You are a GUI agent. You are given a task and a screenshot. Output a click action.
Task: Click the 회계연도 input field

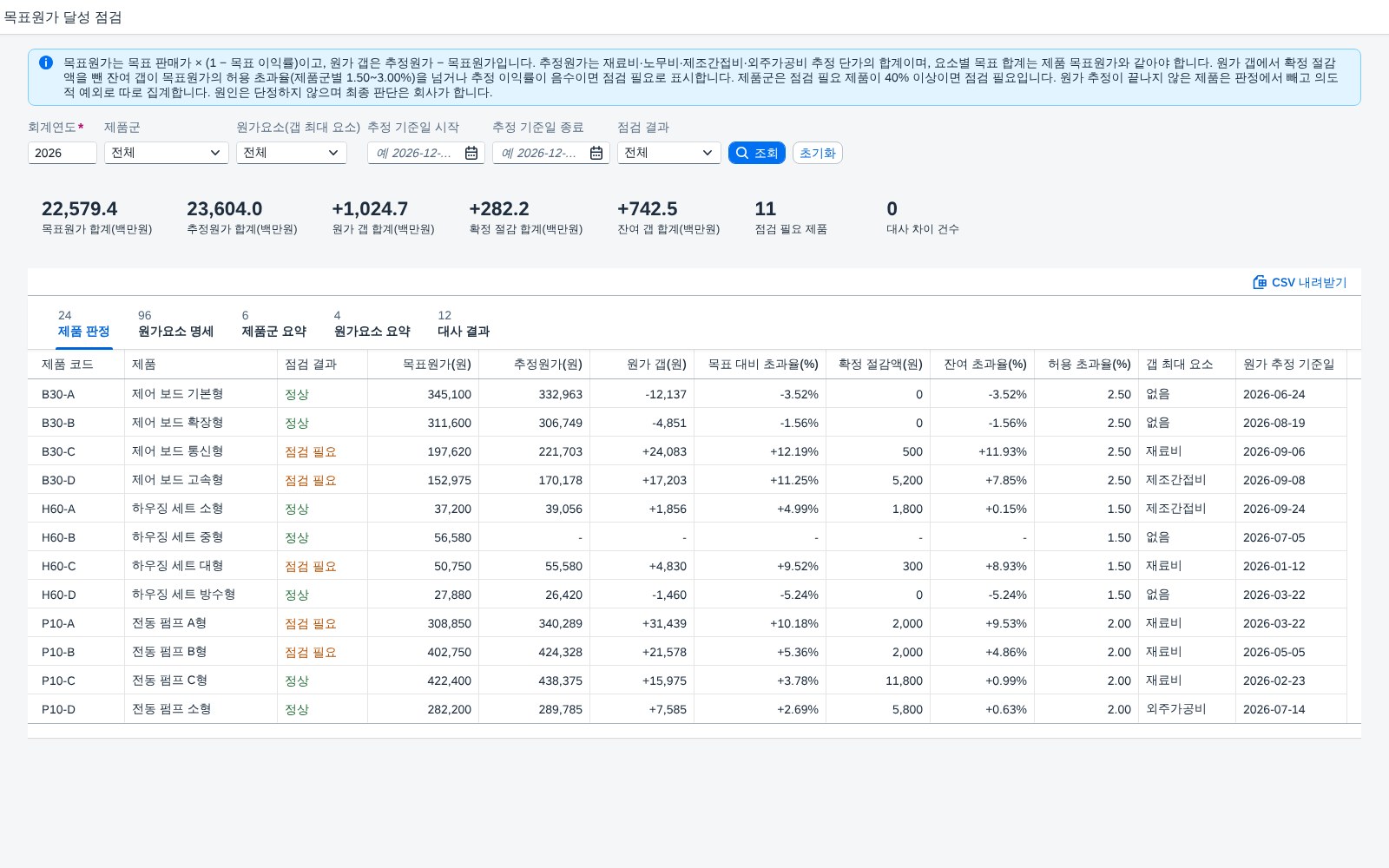[63, 153]
